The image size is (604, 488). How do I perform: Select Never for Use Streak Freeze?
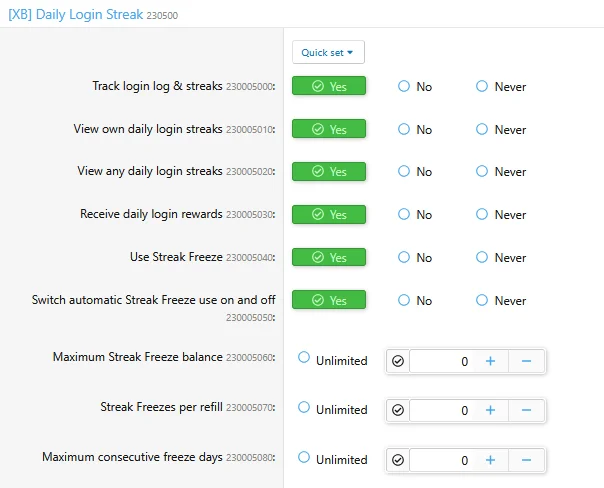coord(501,257)
